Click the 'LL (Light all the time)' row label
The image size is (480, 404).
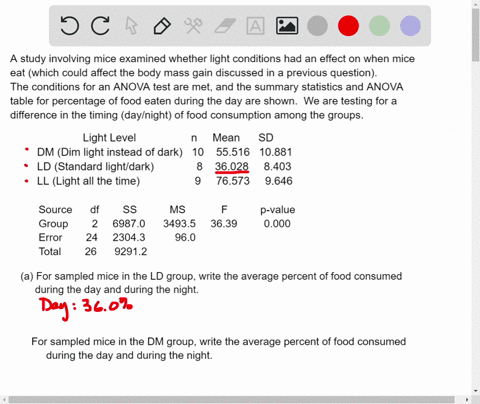[88, 181]
